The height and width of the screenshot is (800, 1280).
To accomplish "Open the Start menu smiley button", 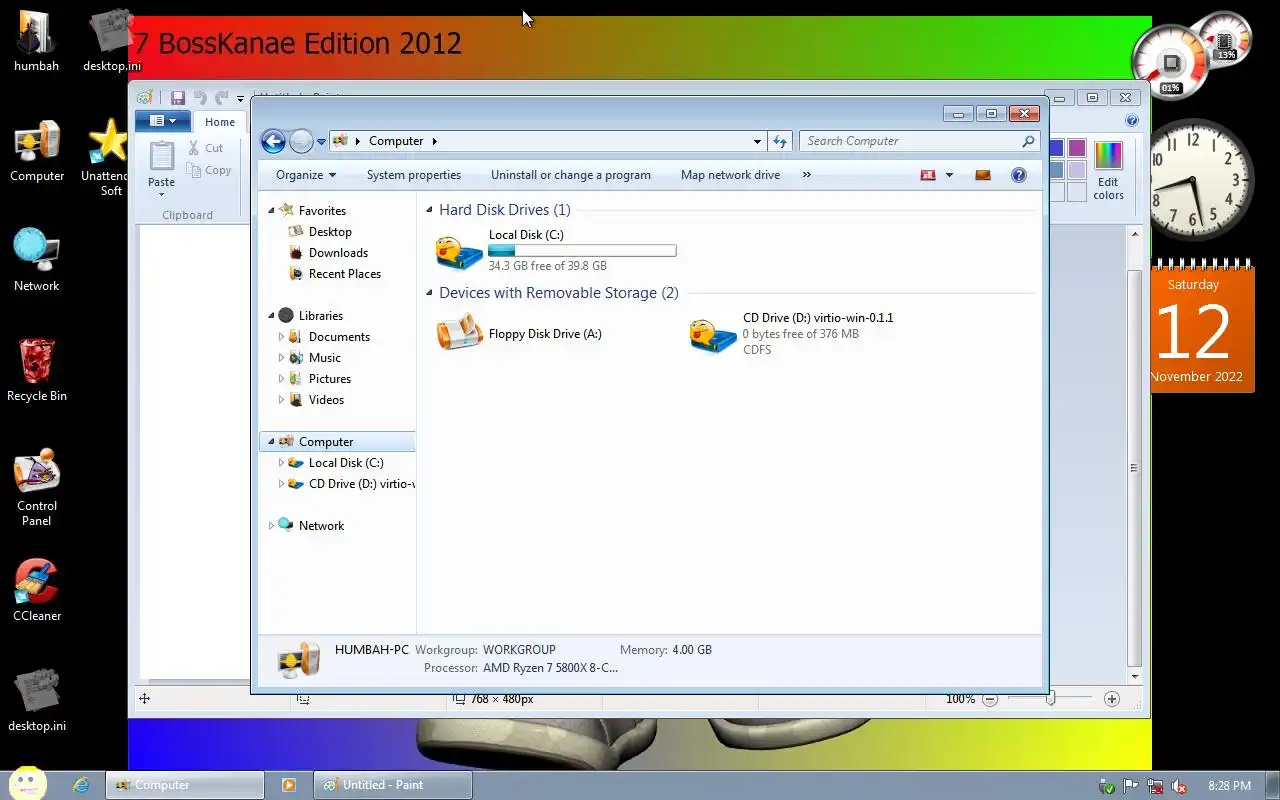I will pyautogui.click(x=27, y=784).
